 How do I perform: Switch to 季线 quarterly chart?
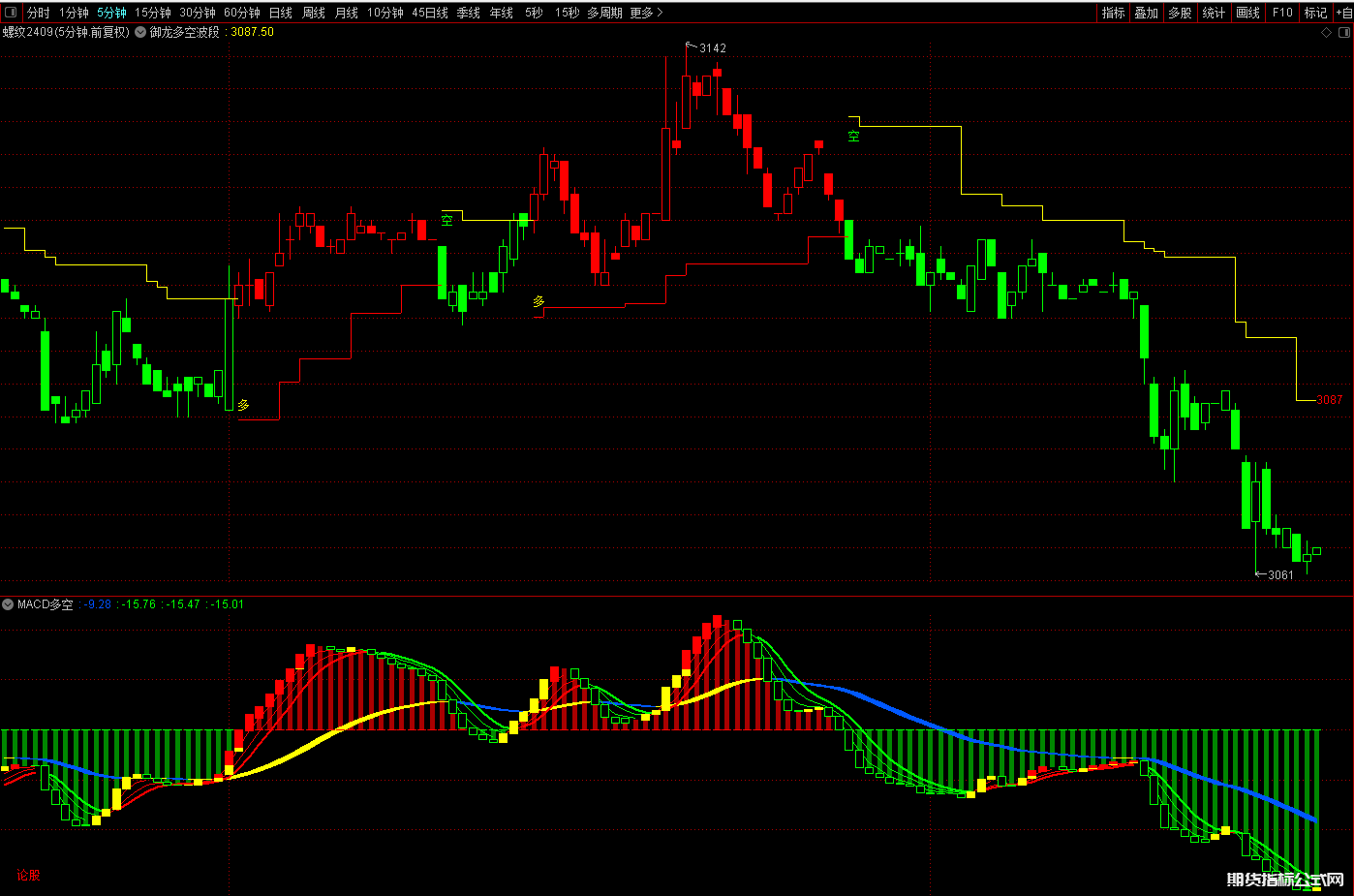(x=468, y=13)
